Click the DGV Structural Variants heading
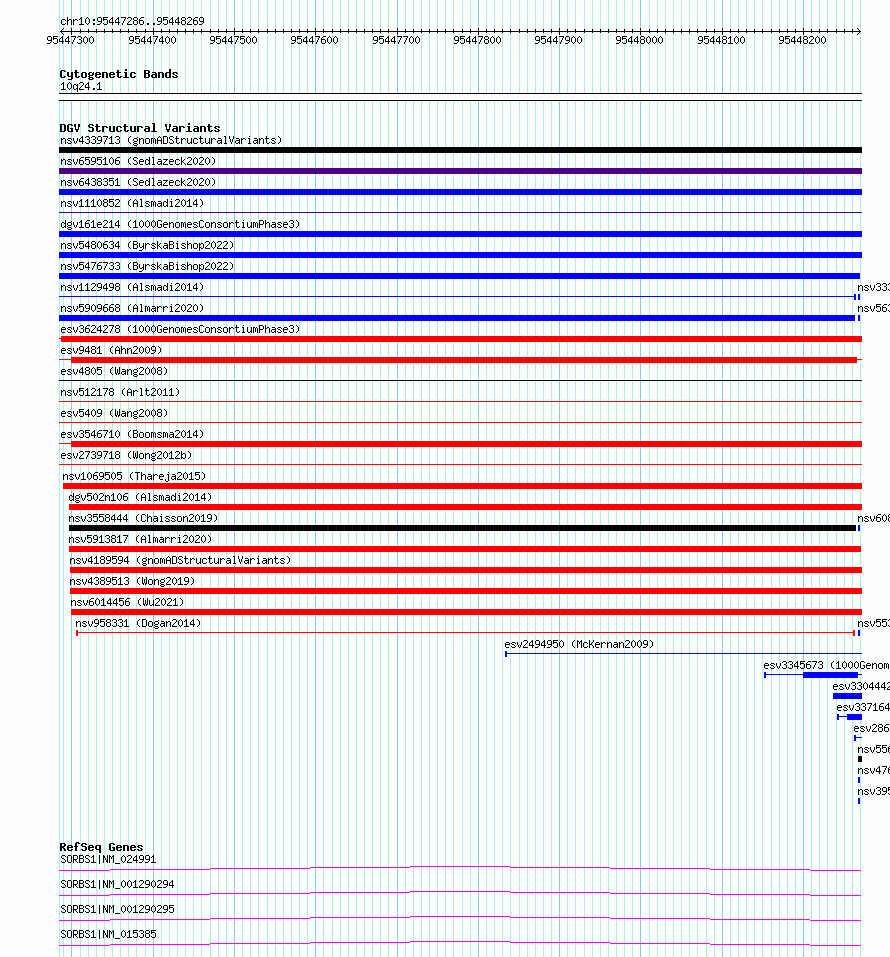Image resolution: width=890 pixels, height=957 pixels. [140, 128]
